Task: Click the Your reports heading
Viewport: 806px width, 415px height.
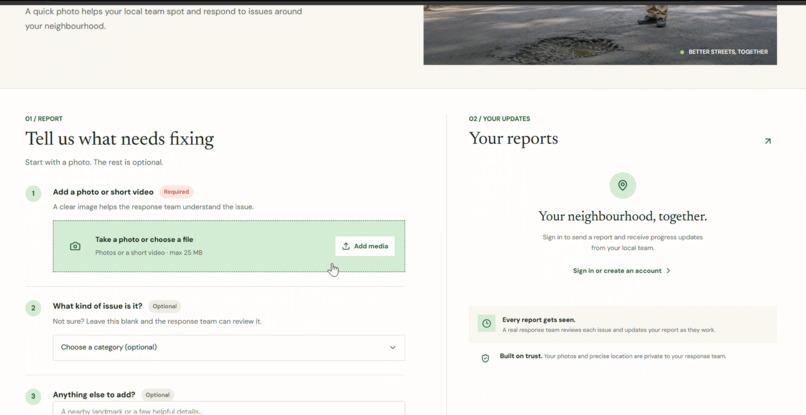Action: pos(513,139)
